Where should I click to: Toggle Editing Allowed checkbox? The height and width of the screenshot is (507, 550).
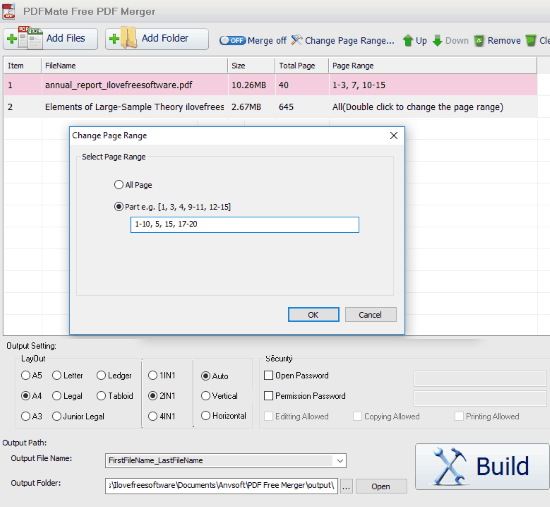tap(268, 416)
